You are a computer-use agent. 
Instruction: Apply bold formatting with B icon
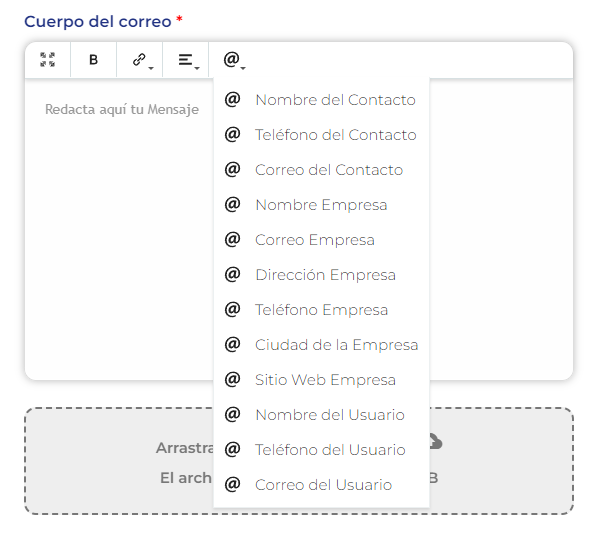point(94,60)
